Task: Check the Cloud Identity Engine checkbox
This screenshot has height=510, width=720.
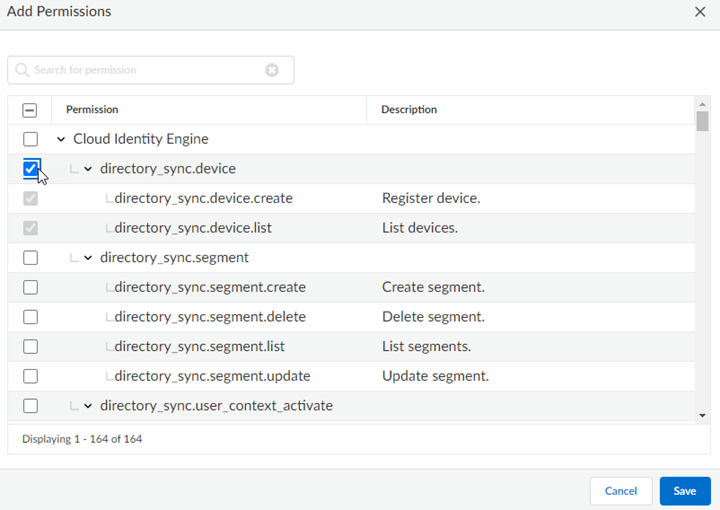Action: [30, 139]
